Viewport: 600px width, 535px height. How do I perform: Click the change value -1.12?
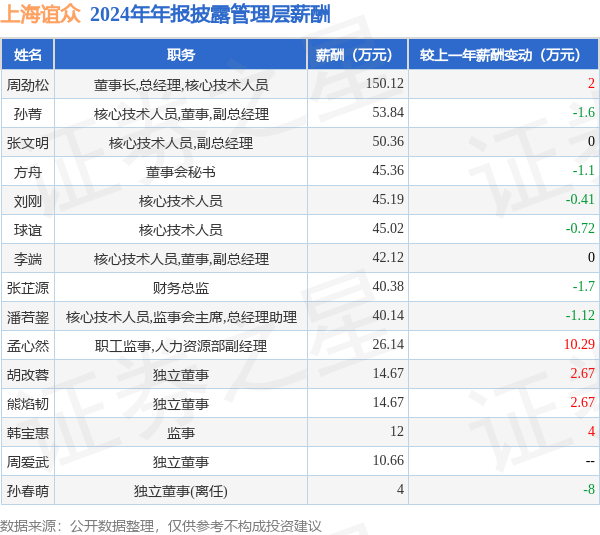580,316
